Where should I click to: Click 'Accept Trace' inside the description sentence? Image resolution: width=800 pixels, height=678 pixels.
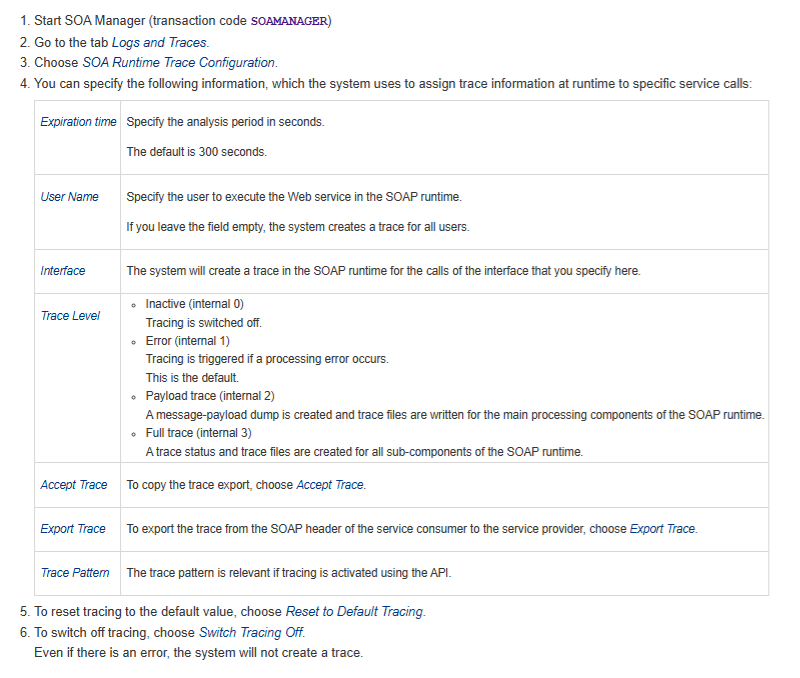click(x=330, y=485)
